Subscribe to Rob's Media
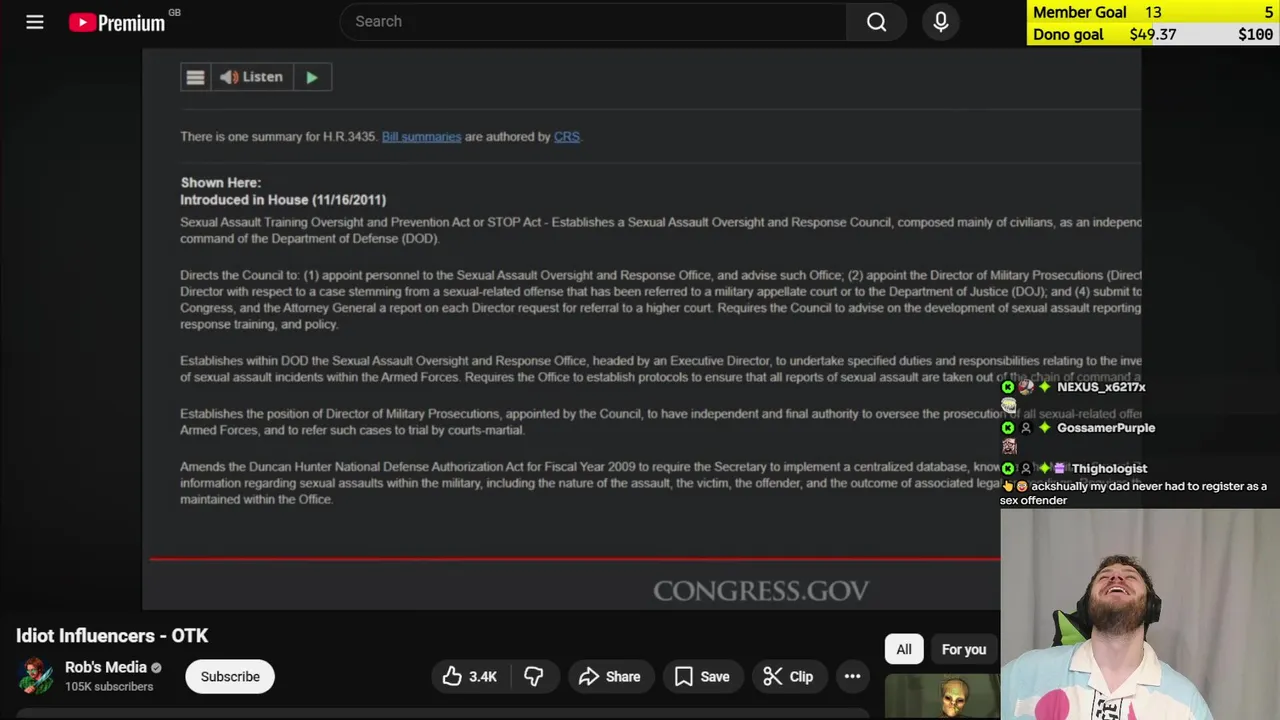The image size is (1280, 720). point(230,677)
